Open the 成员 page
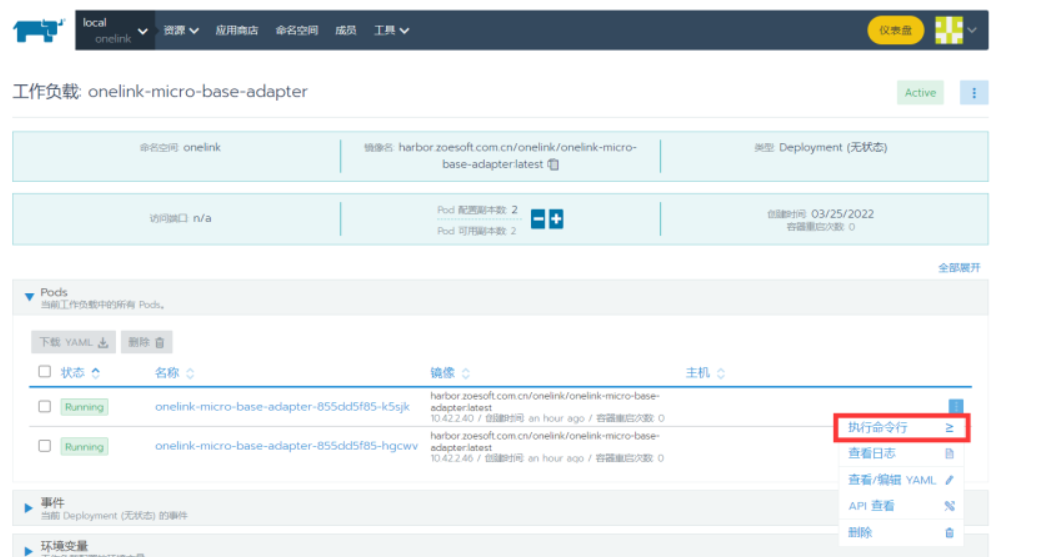This screenshot has height=557, width=1060. coord(345,30)
